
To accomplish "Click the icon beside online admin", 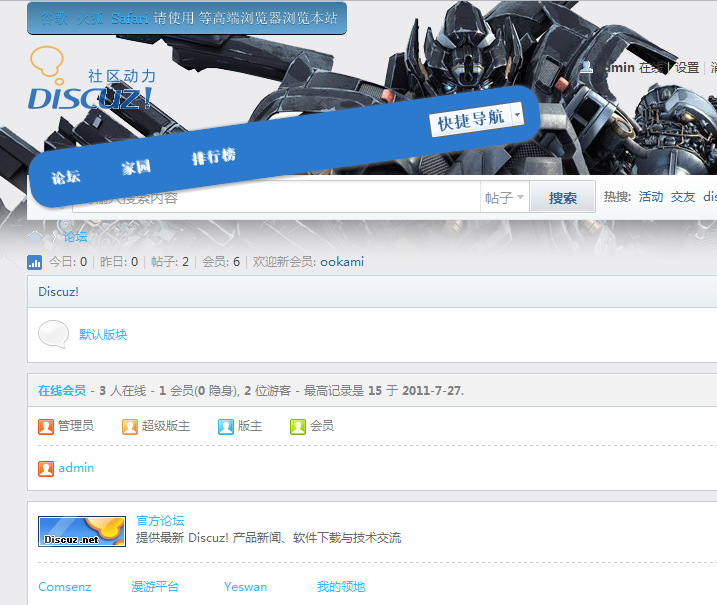I will pos(46,469).
